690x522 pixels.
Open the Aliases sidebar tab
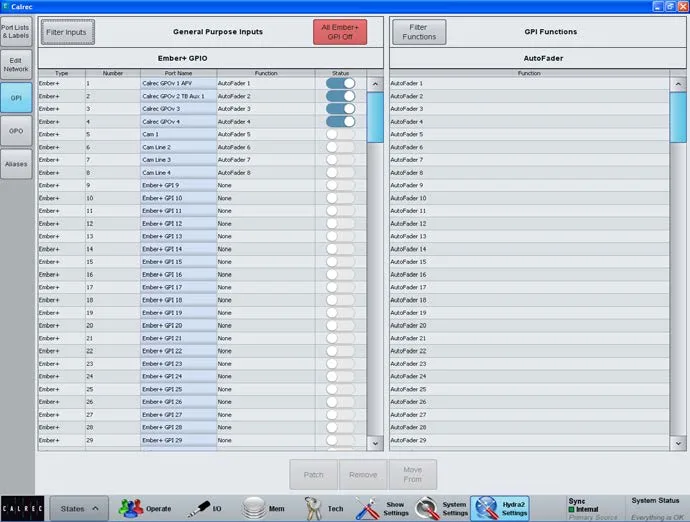pyautogui.click(x=16, y=164)
